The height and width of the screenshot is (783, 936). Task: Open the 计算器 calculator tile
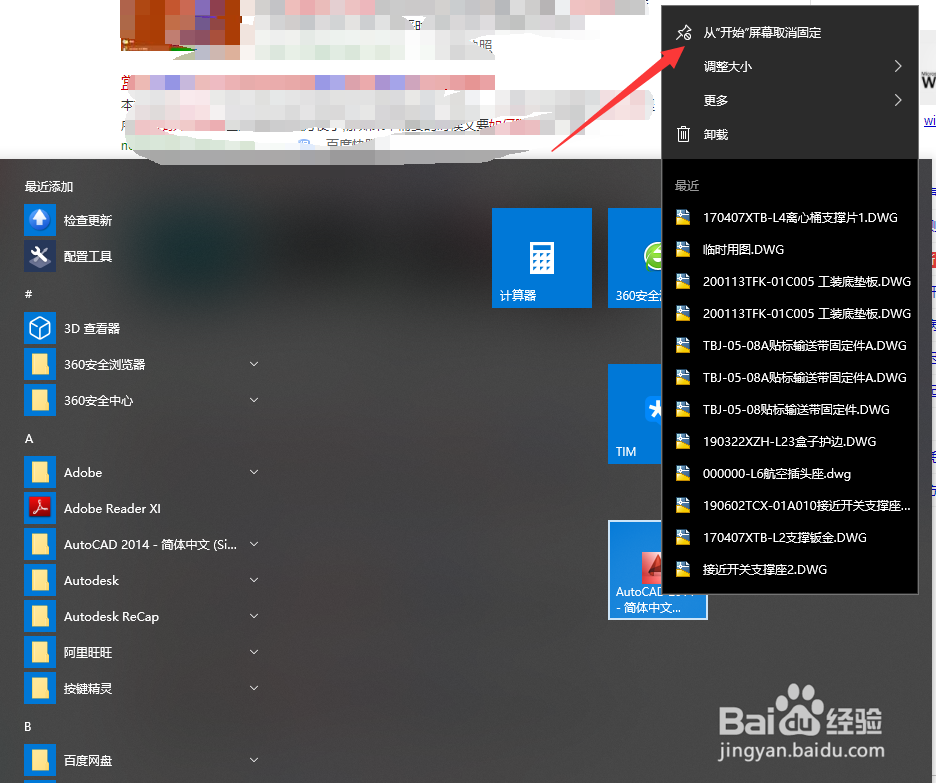pyautogui.click(x=542, y=258)
